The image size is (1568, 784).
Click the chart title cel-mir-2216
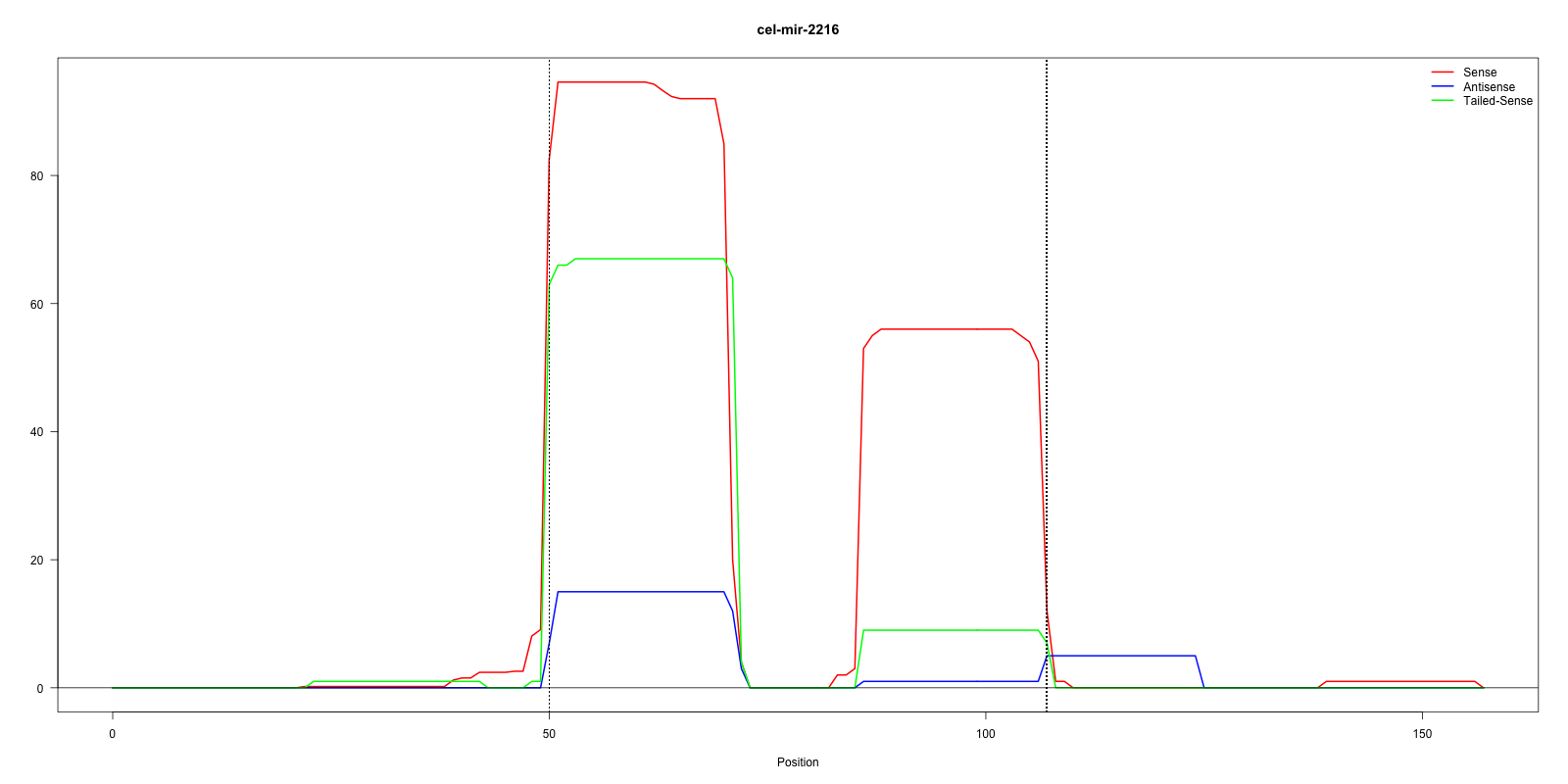pos(798,29)
